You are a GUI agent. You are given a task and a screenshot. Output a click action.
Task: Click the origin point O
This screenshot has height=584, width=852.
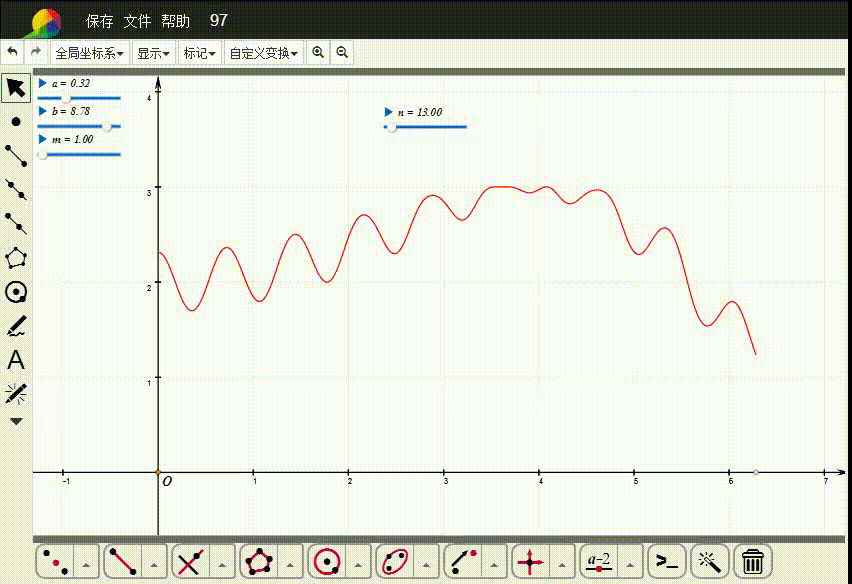click(158, 472)
